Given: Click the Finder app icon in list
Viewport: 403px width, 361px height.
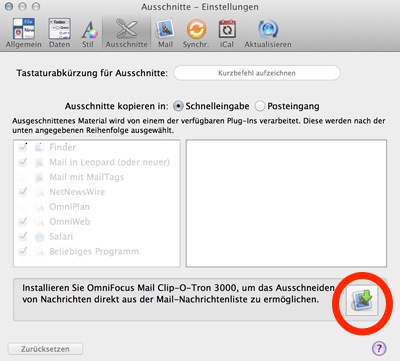Looking at the screenshot, I should click(39, 147).
